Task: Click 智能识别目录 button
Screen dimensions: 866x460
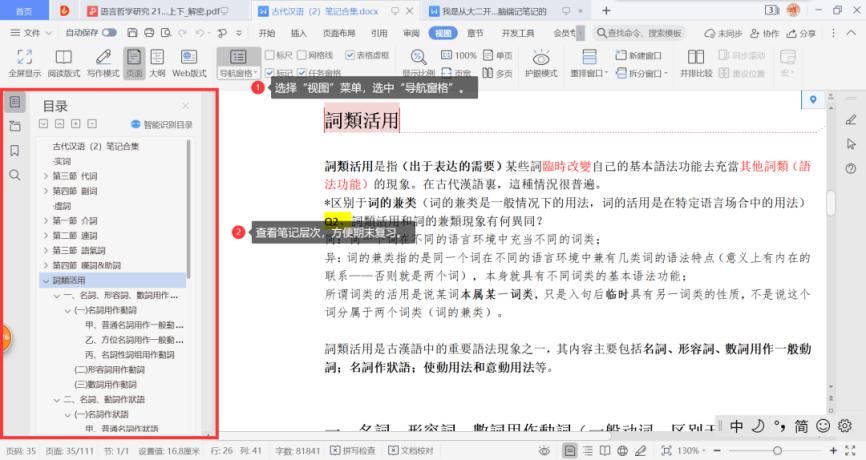Action: pyautogui.click(x=162, y=124)
